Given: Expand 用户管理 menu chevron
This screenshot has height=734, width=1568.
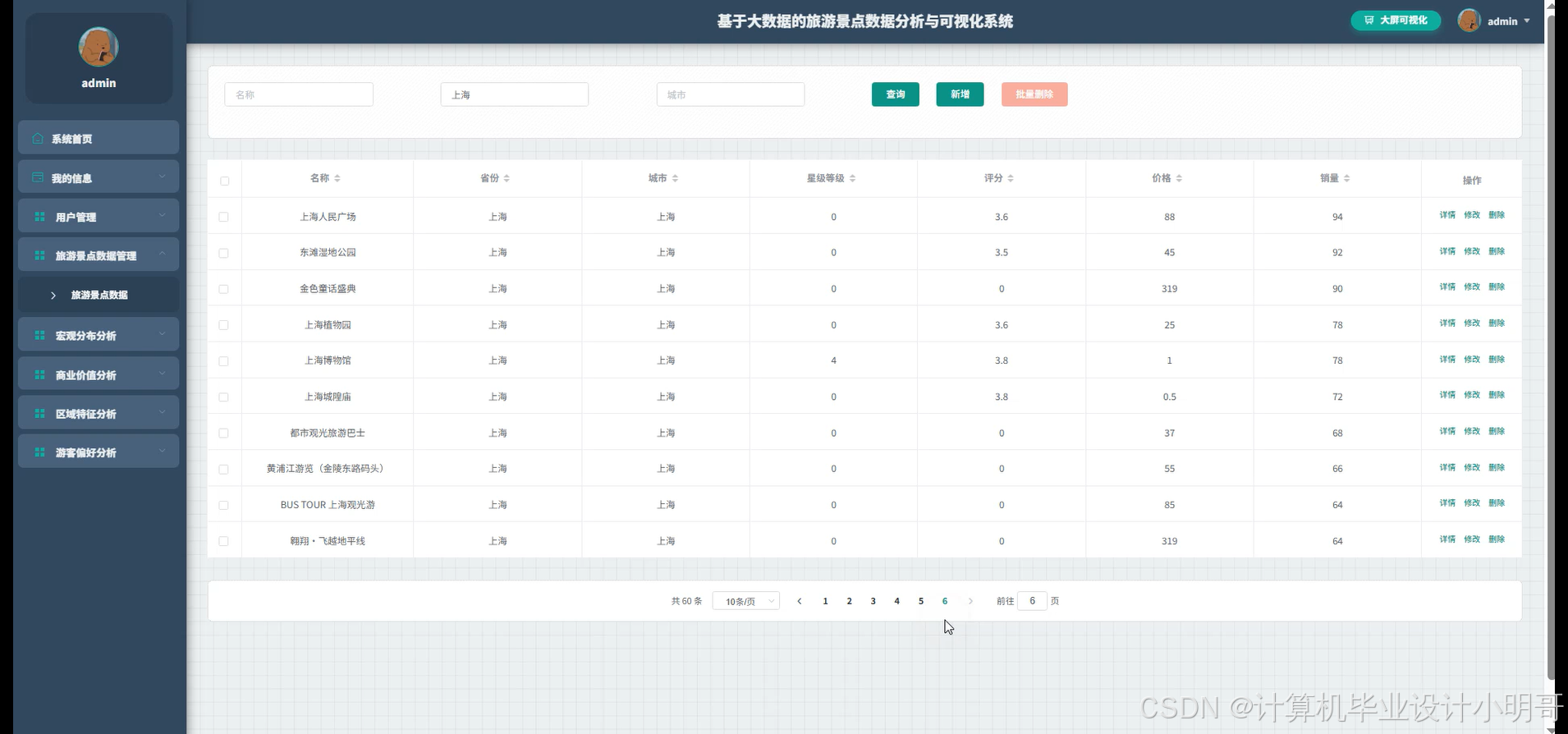Looking at the screenshot, I should click(162, 215).
